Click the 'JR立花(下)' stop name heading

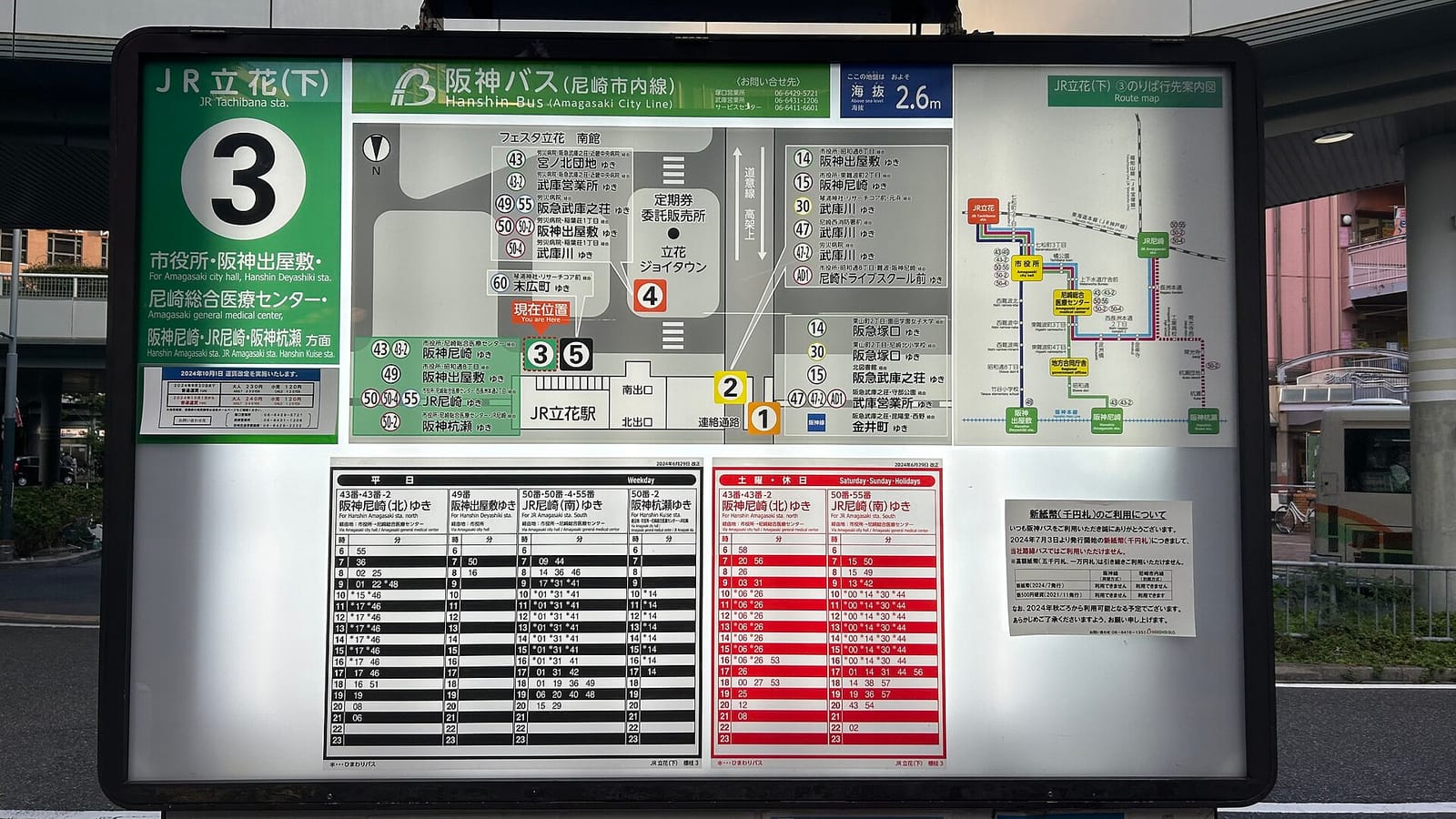pyautogui.click(x=241, y=82)
